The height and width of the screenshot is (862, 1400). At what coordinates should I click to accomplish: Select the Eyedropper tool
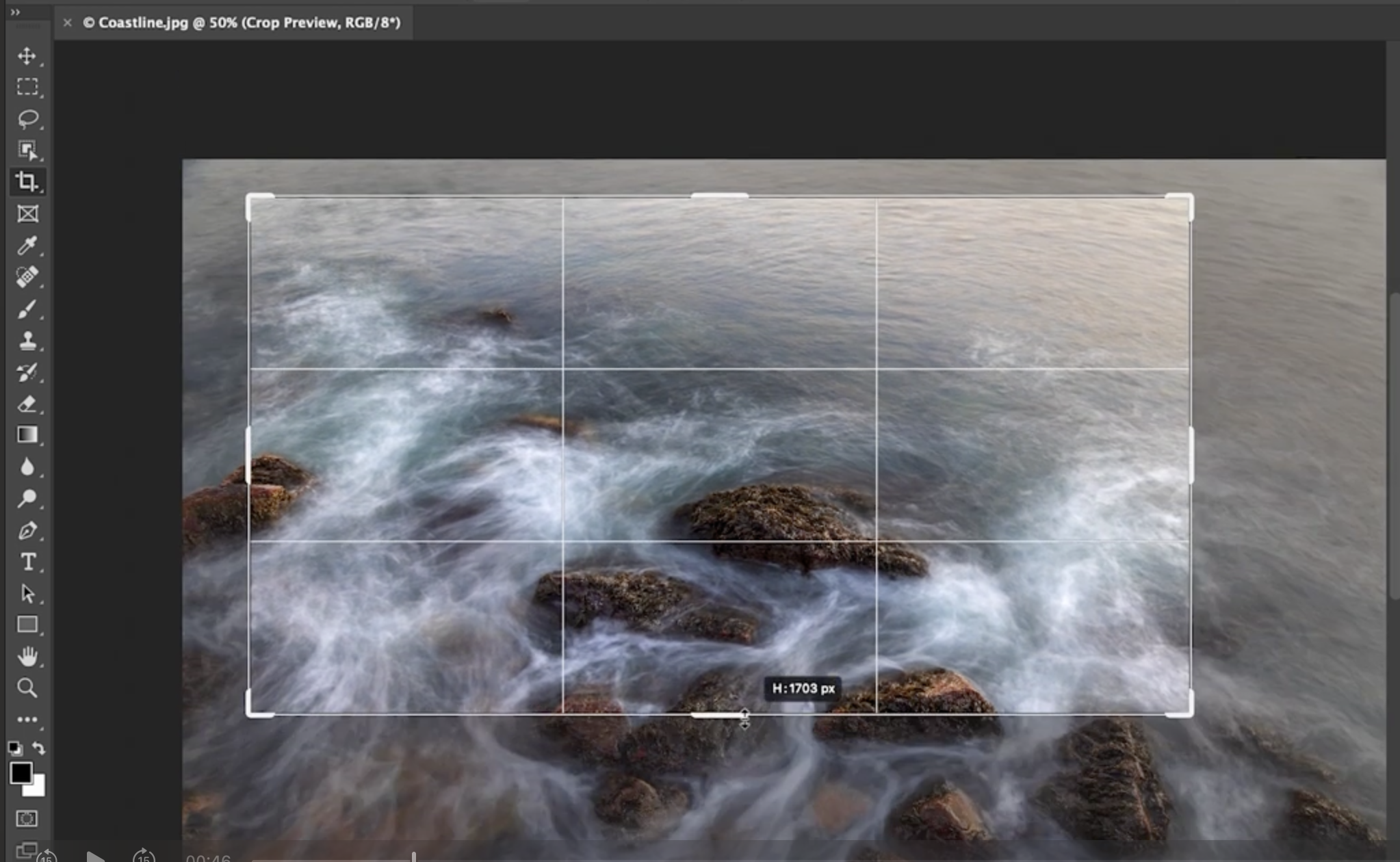[x=27, y=245]
